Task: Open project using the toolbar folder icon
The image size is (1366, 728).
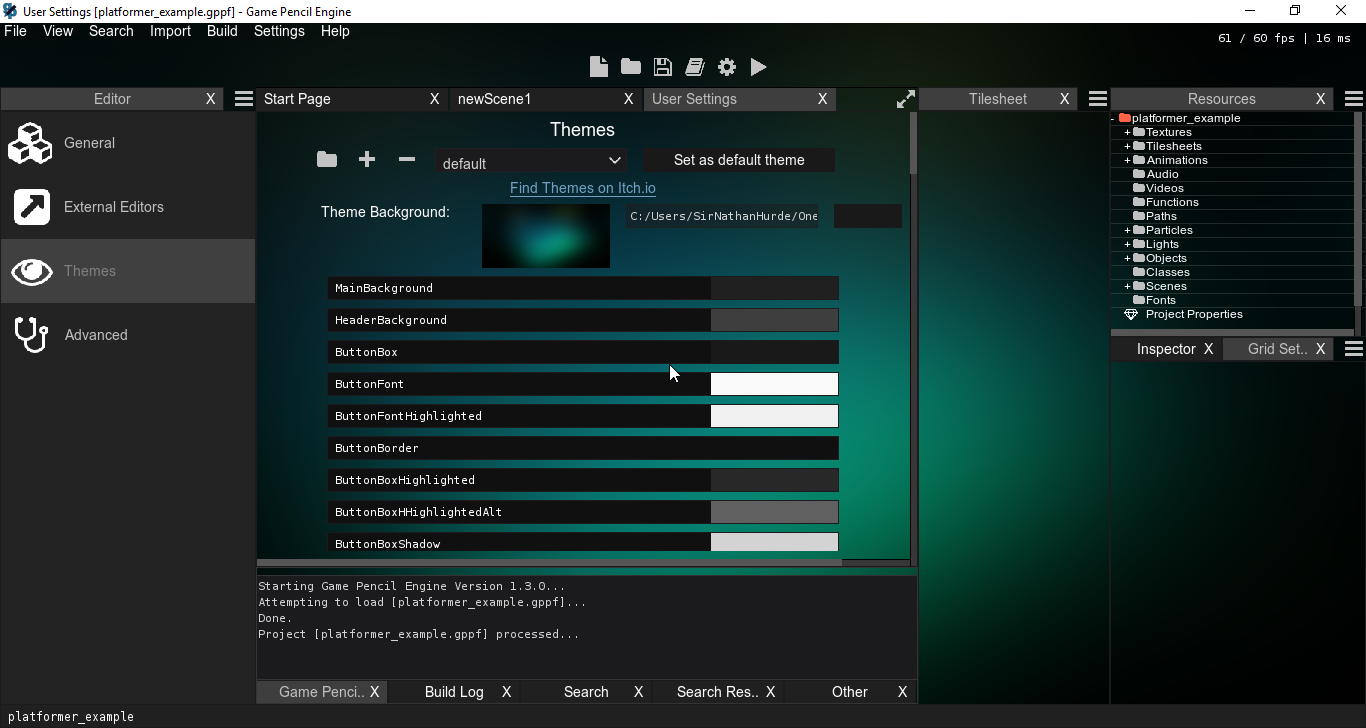Action: [x=631, y=67]
